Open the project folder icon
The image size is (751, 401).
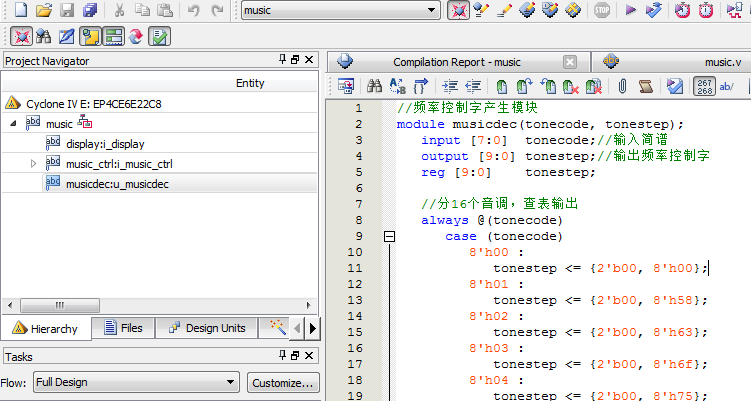(x=43, y=10)
